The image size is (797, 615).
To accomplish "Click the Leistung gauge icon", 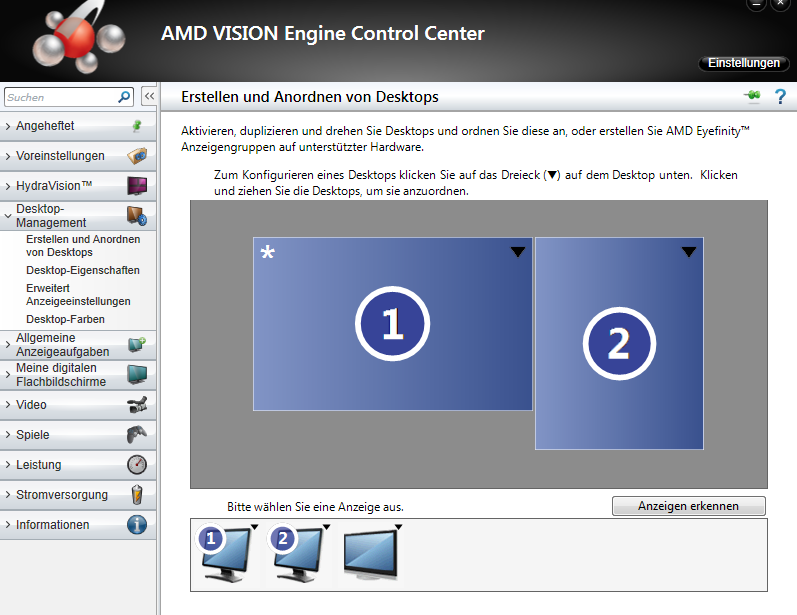I will tap(137, 465).
